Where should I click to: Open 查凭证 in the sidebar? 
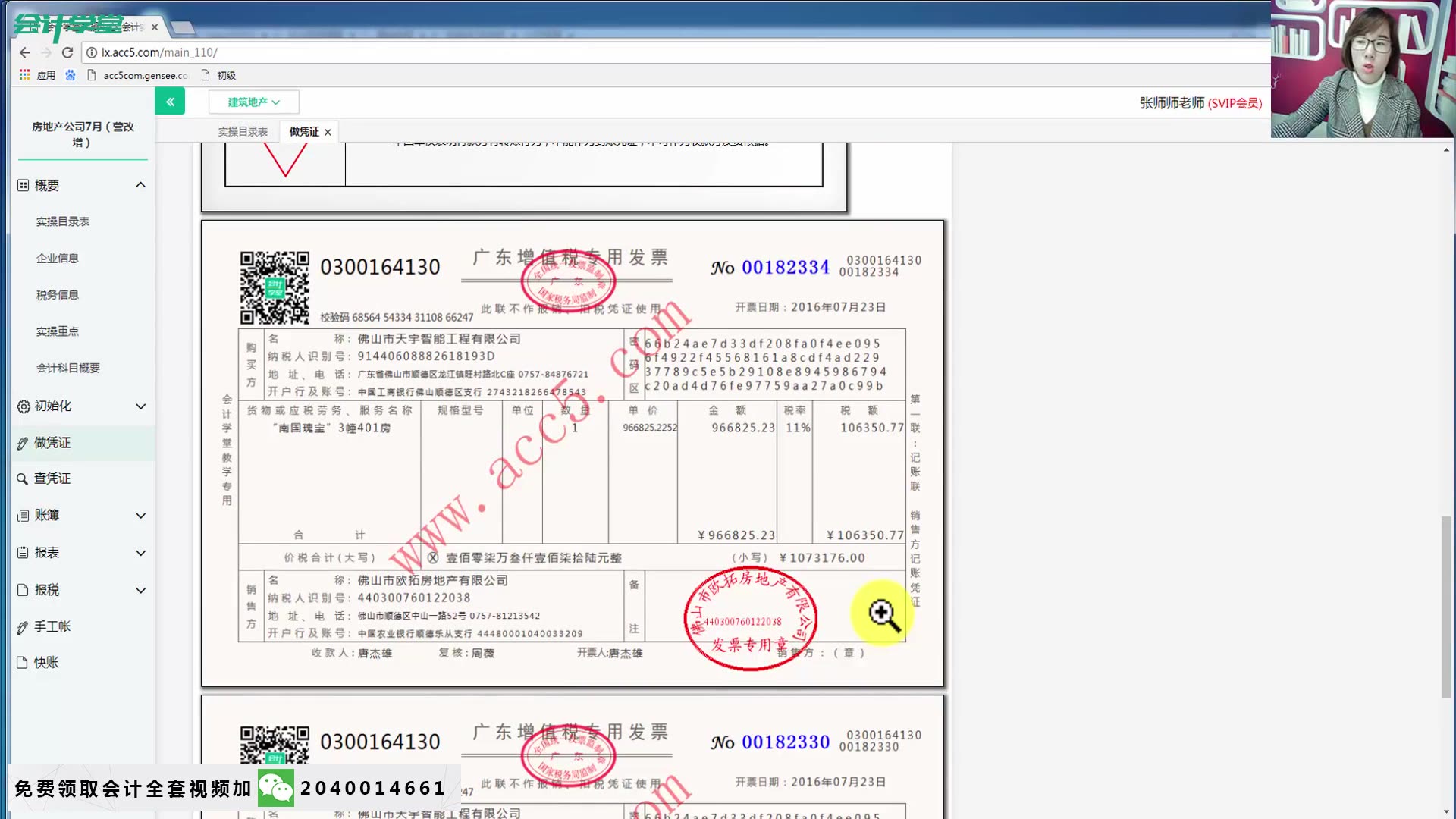[x=52, y=479]
